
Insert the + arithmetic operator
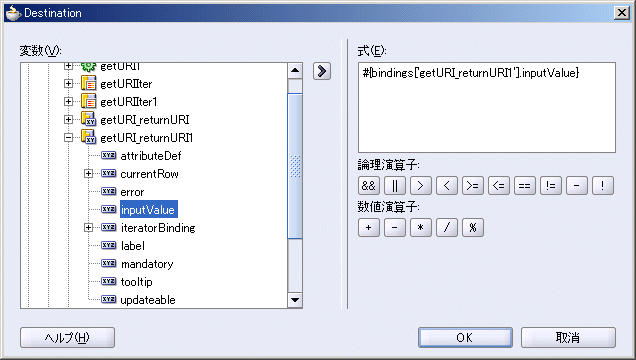tap(369, 227)
